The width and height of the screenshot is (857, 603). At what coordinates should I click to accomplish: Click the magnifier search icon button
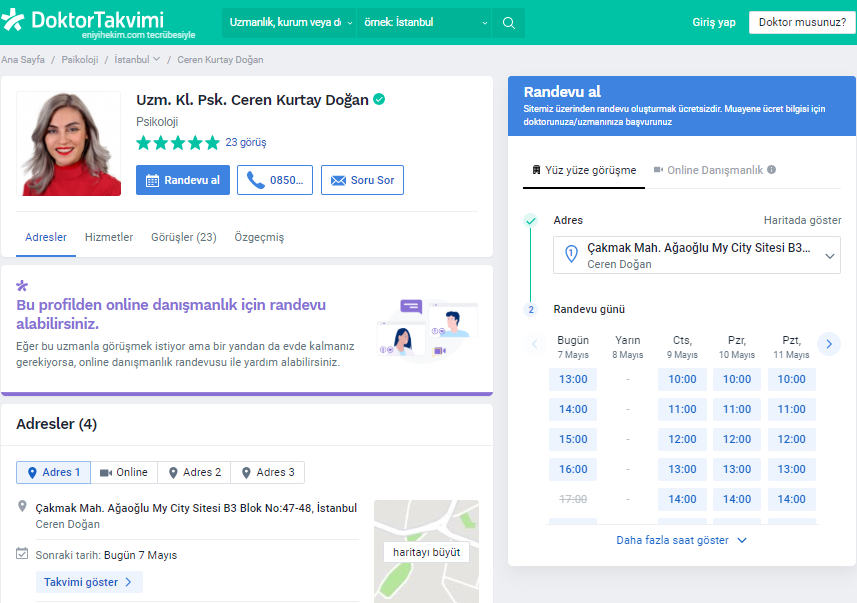click(508, 23)
